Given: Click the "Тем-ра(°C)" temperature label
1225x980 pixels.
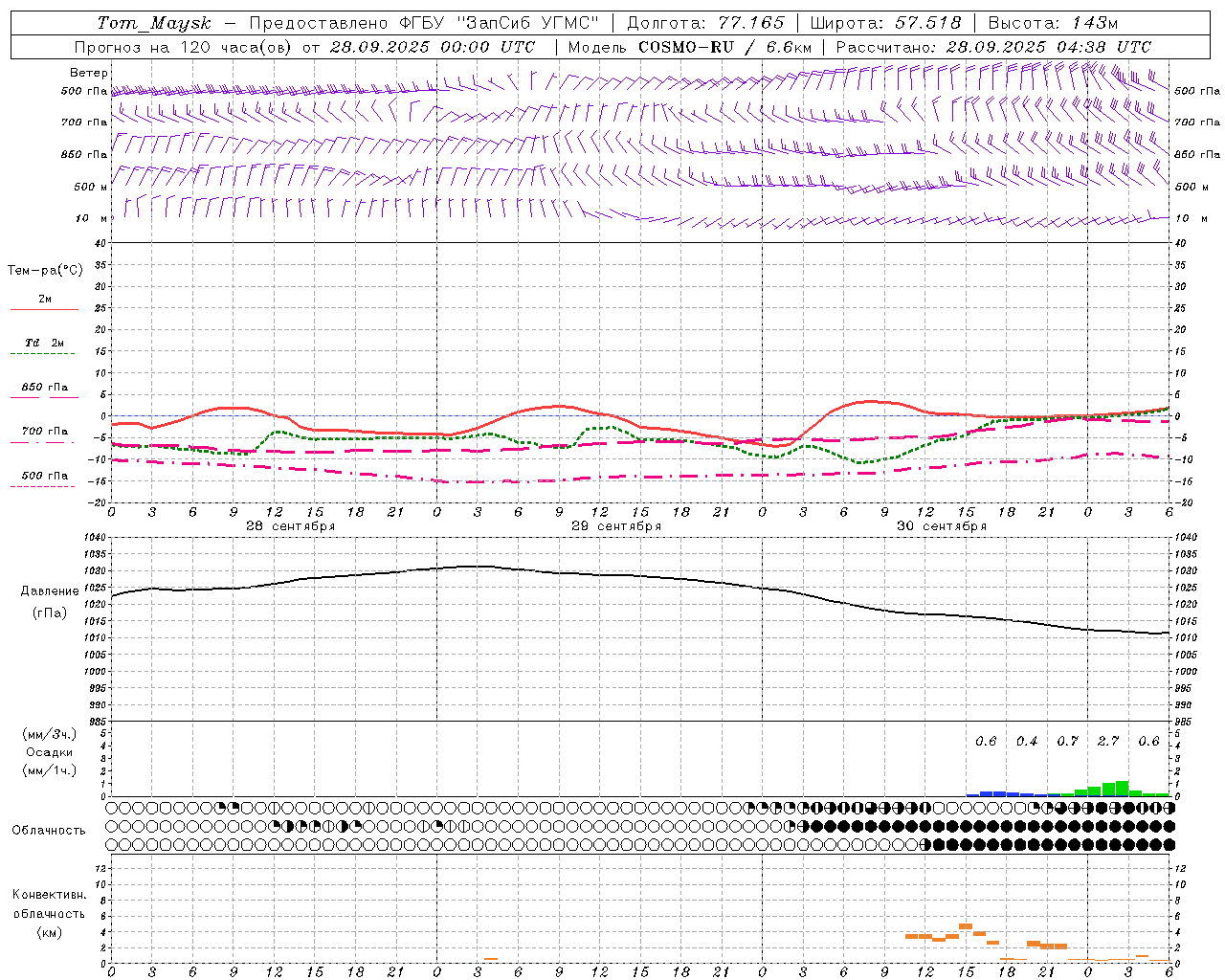Looking at the screenshot, I should 45,271.
